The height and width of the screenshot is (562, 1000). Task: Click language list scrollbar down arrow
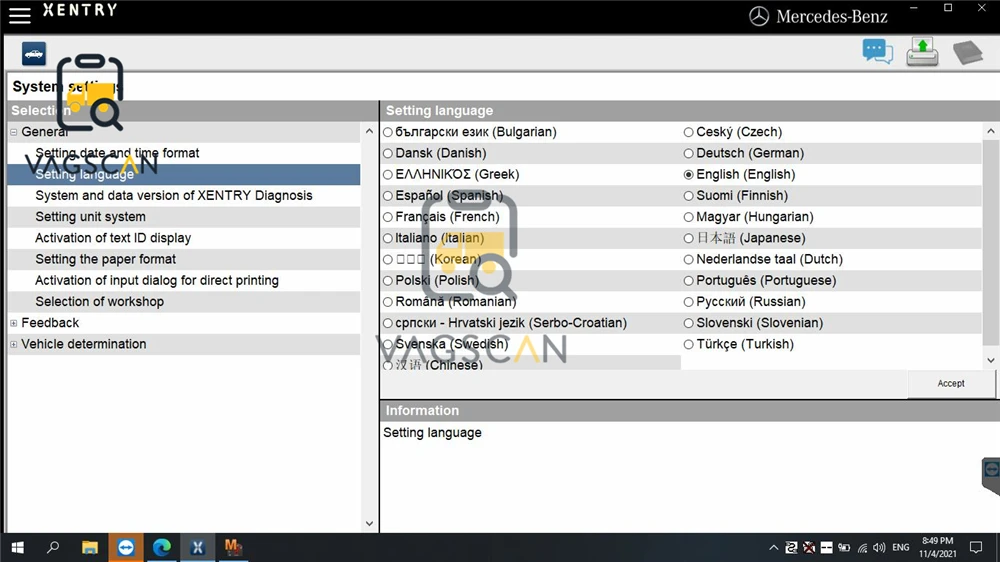click(990, 360)
